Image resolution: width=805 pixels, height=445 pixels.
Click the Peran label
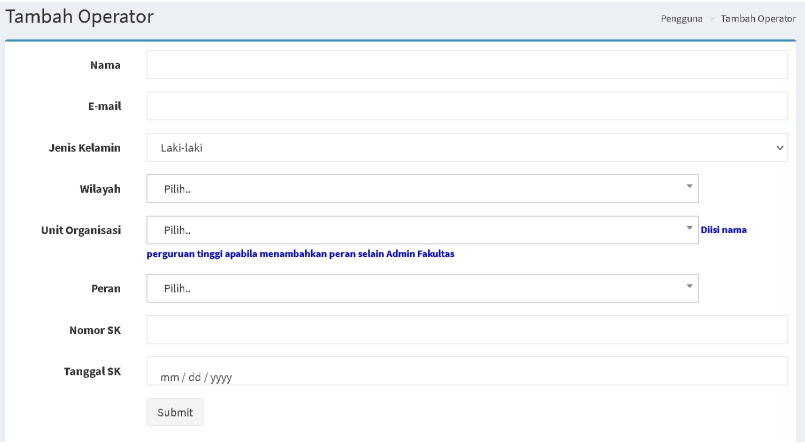pyautogui.click(x=106, y=288)
